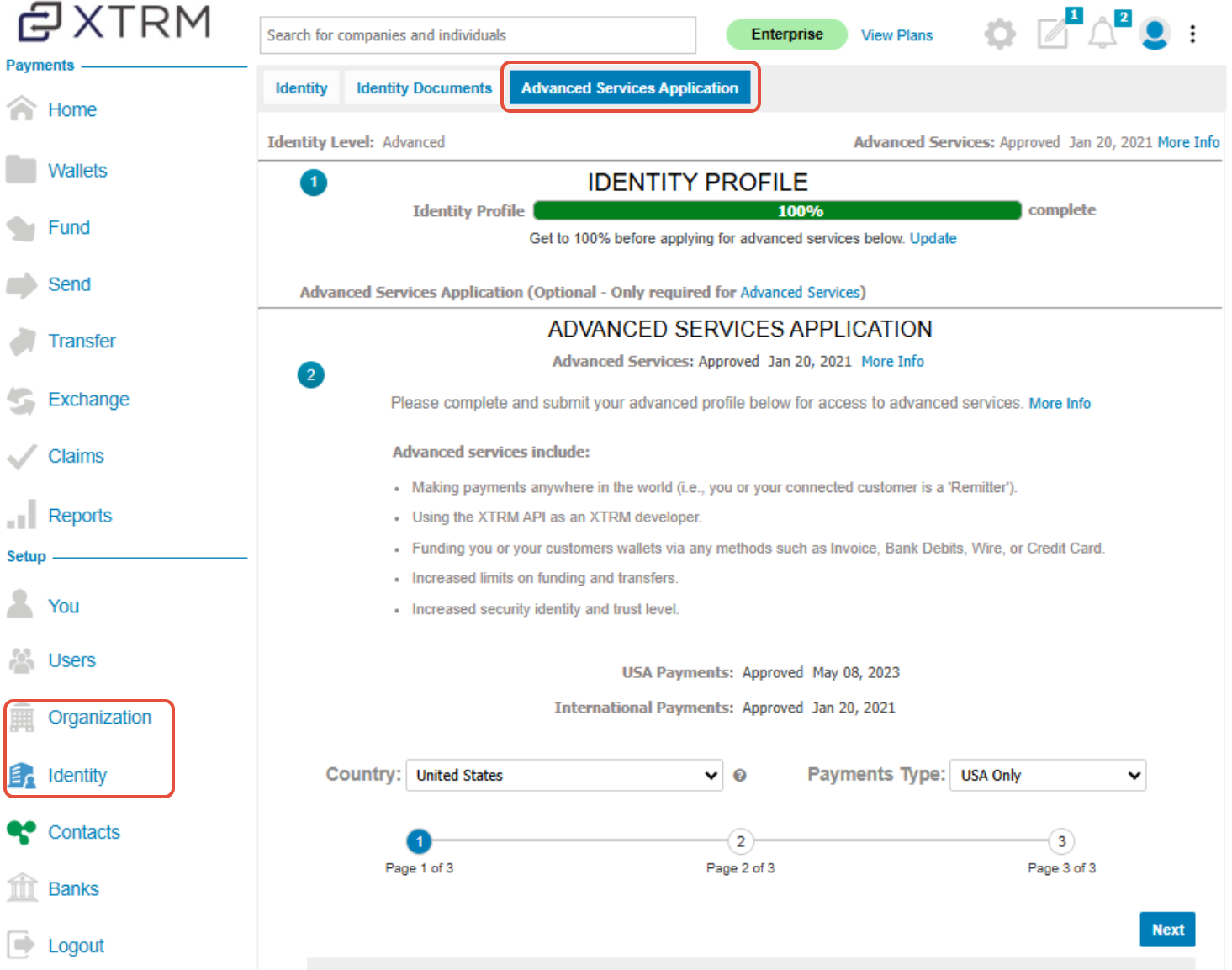Image resolution: width=1232 pixels, height=970 pixels.
Task: Click the Contacts green dots icon
Action: [x=21, y=832]
